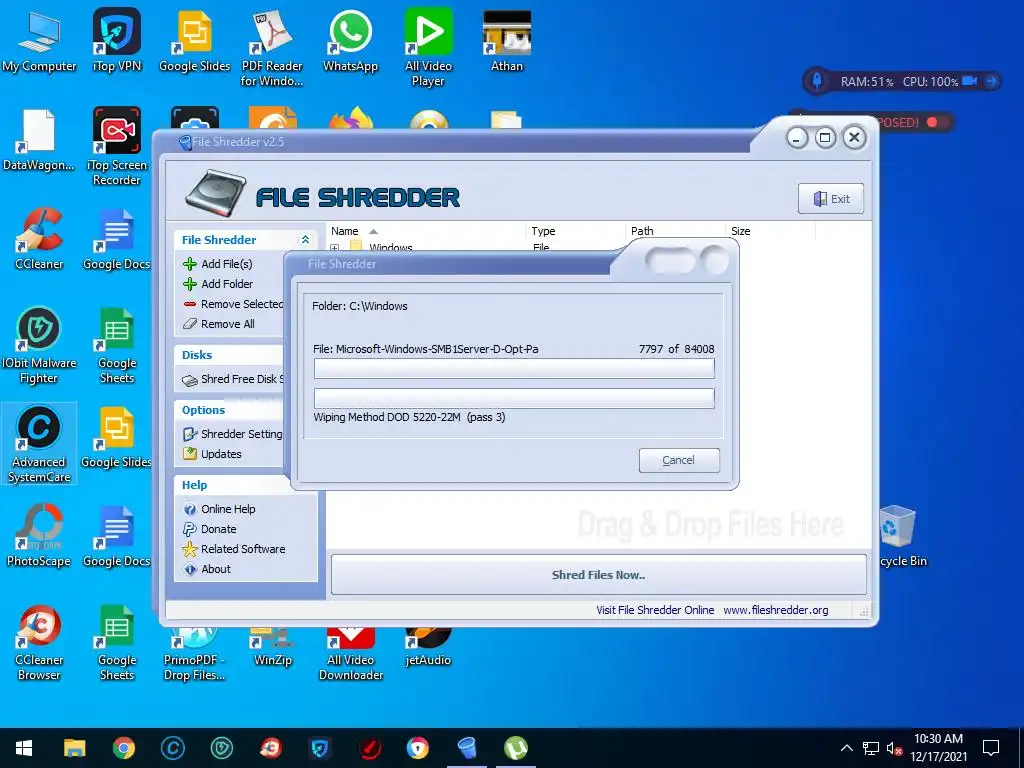Viewport: 1024px width, 768px height.
Task: Click the Updates icon in the Options panel
Action: tap(190, 454)
